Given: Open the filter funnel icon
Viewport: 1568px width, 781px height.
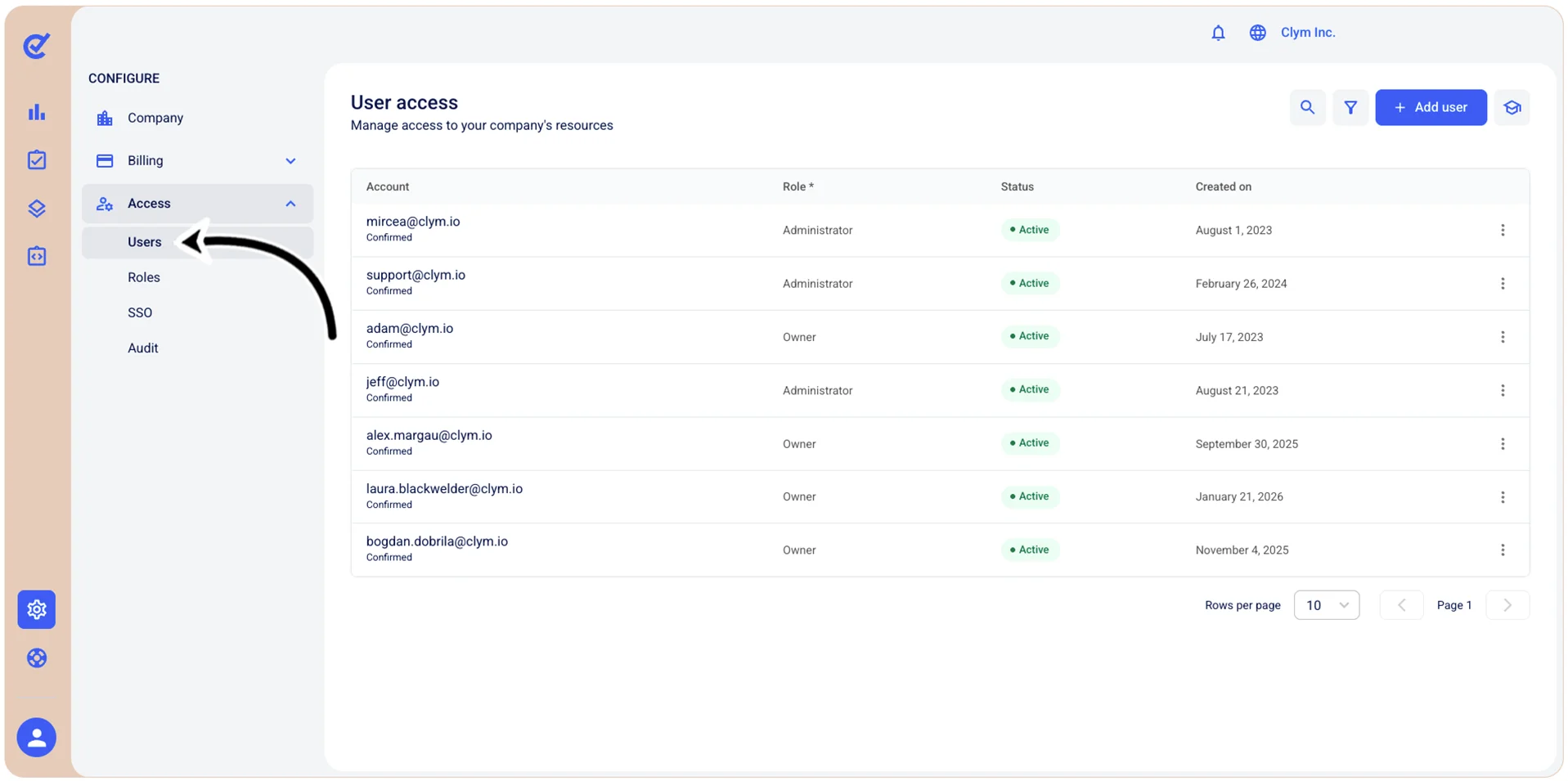Looking at the screenshot, I should [x=1350, y=107].
